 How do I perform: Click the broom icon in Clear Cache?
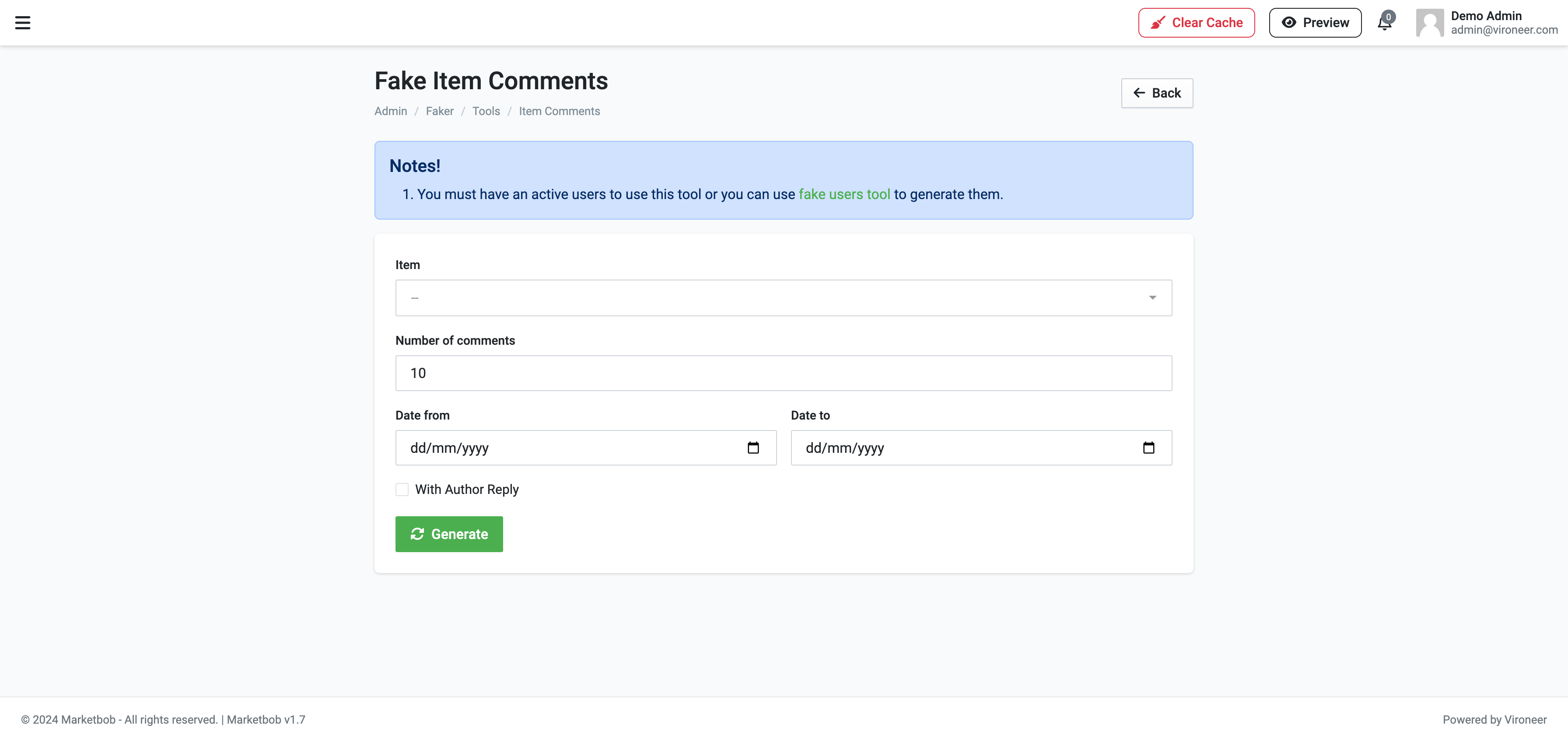click(1158, 22)
